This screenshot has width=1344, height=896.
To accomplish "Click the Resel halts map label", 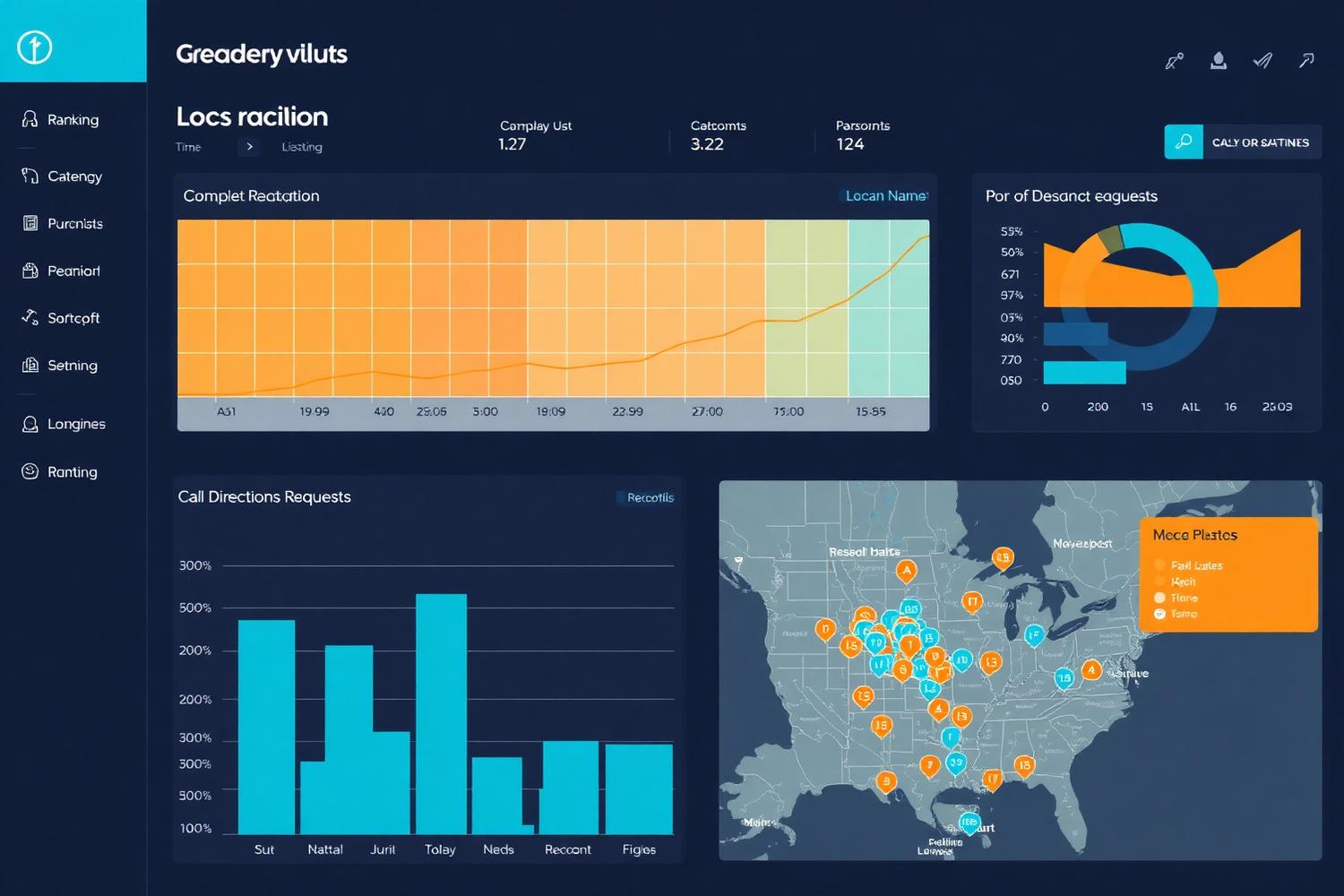I will [865, 552].
